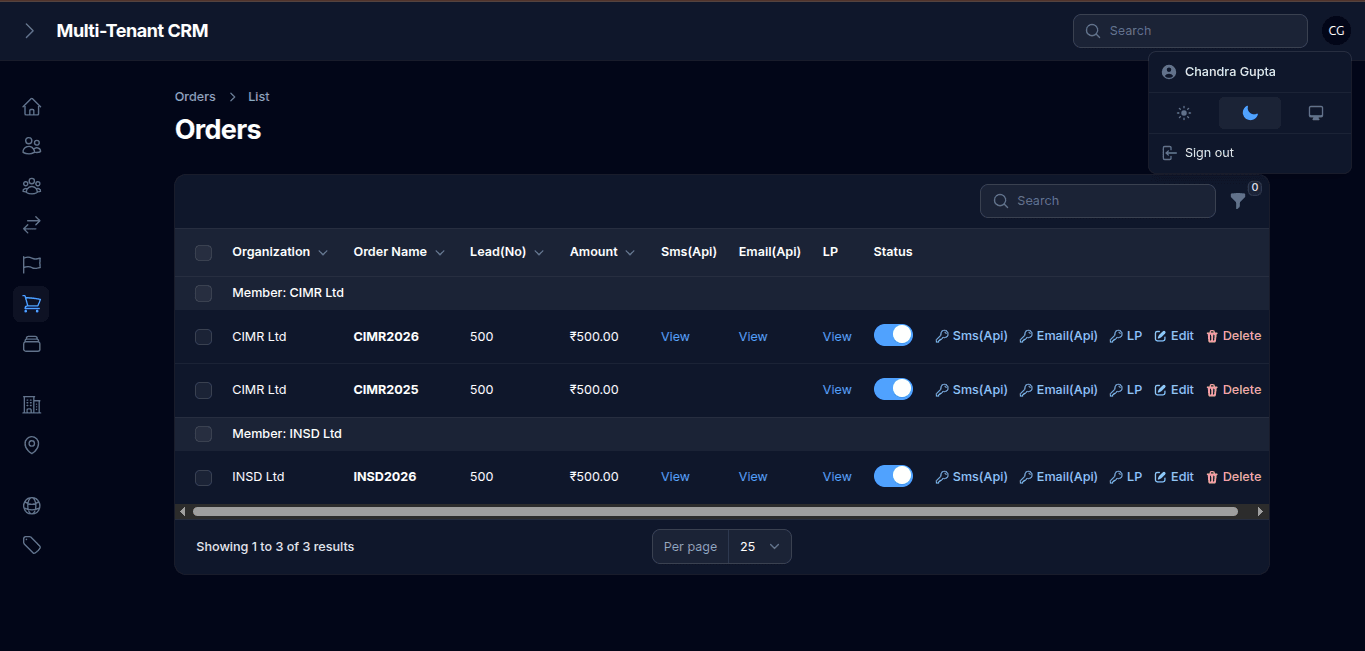This screenshot has width=1365, height=651.
Task: Toggle the select-all header checkbox
Action: 203,253
